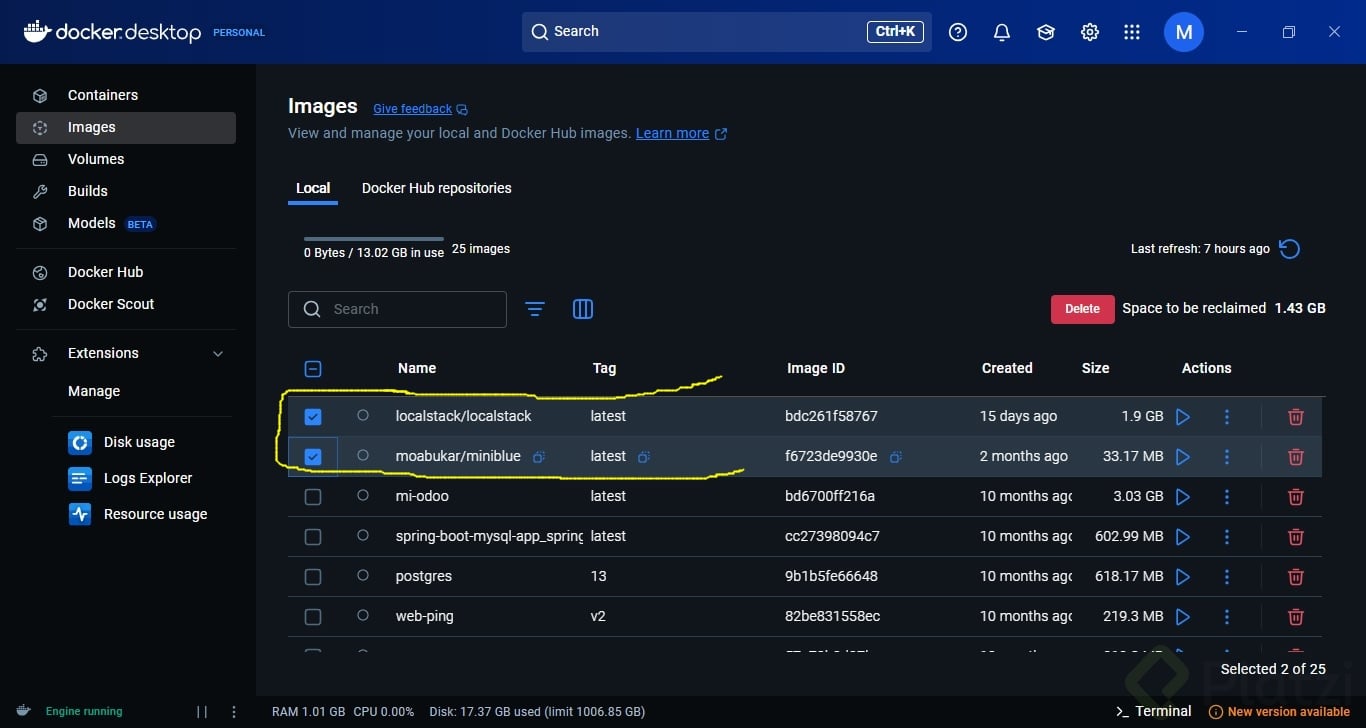Viewport: 1366px width, 728px height.
Task: Pause the Docker engine
Action: (x=202, y=712)
